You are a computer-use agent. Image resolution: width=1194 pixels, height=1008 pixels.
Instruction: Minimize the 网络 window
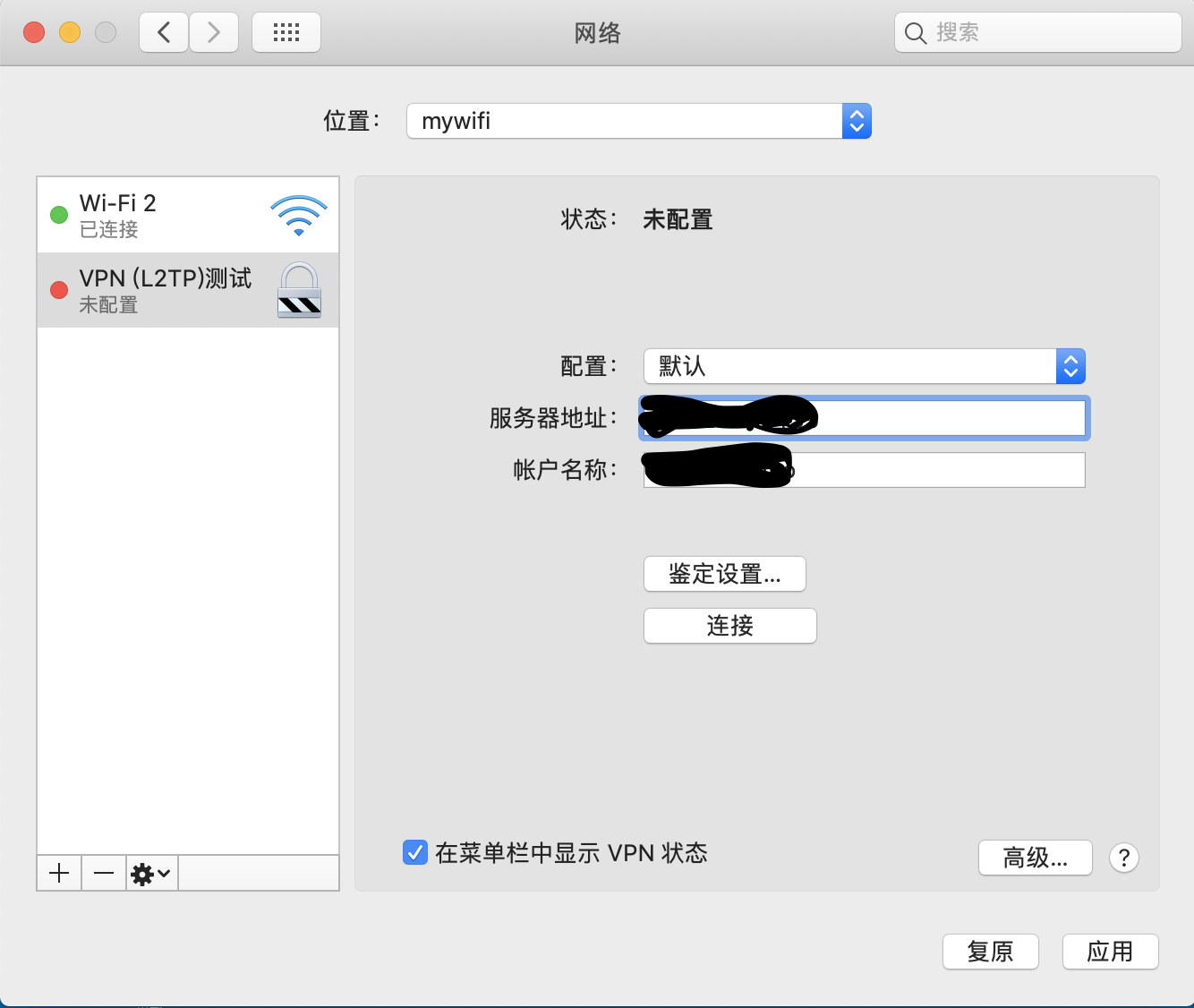click(x=70, y=33)
